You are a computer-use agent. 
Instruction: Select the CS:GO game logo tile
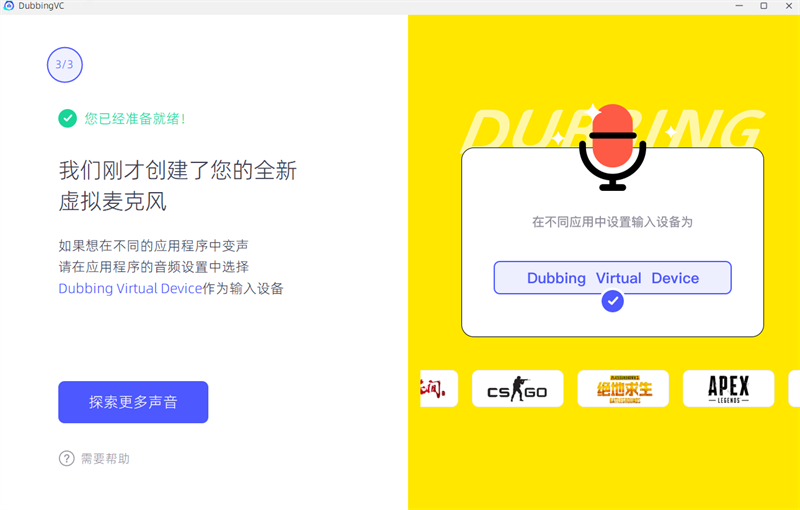tap(517, 389)
